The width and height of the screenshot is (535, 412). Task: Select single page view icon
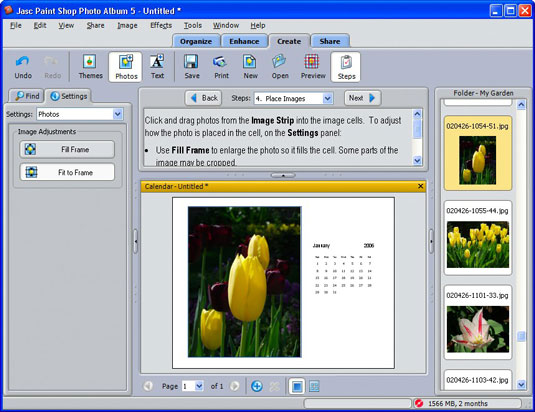point(297,386)
